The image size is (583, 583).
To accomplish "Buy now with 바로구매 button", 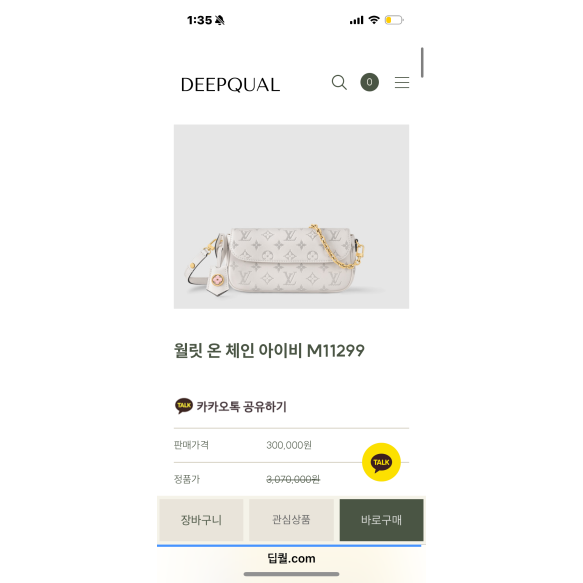I will [x=381, y=520].
